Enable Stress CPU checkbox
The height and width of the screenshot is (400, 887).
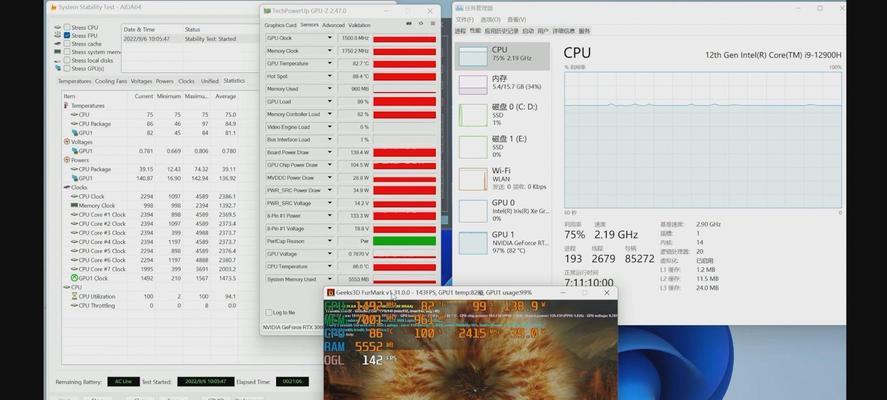[67, 27]
